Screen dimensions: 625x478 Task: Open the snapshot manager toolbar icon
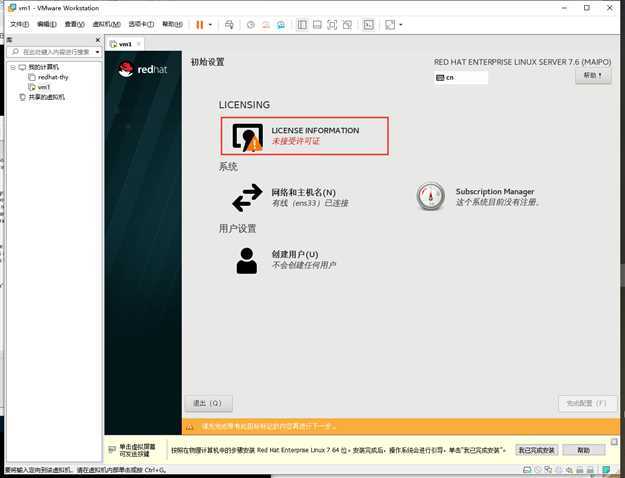(x=281, y=25)
